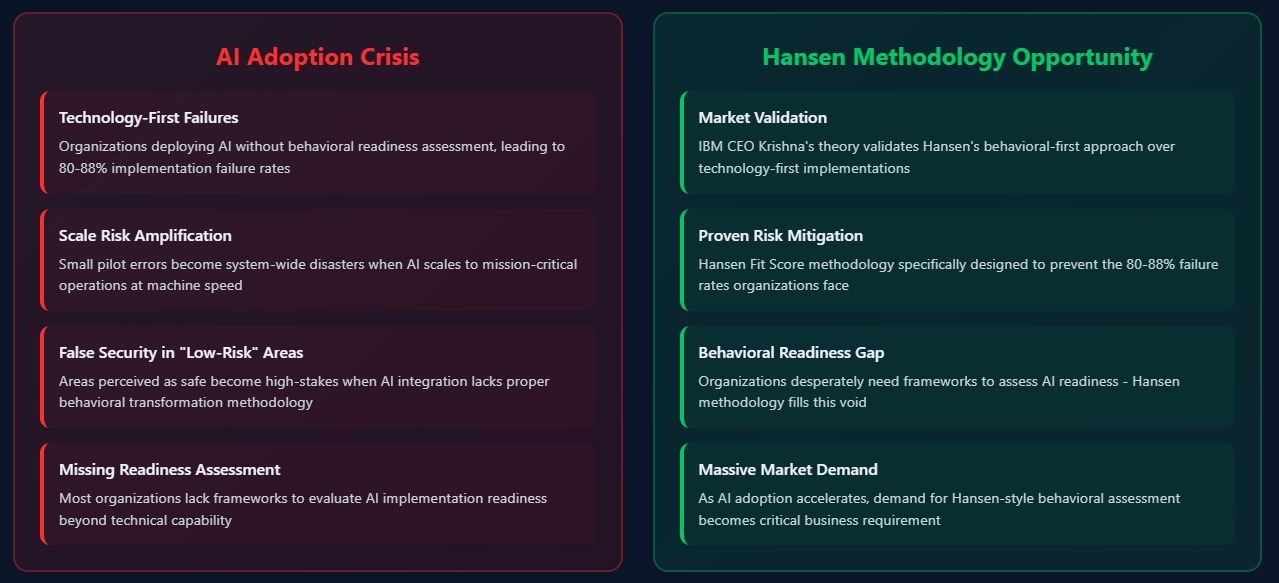Select the "Technology-First Failures" card title
Screen dimensions: 1279x583
point(148,118)
